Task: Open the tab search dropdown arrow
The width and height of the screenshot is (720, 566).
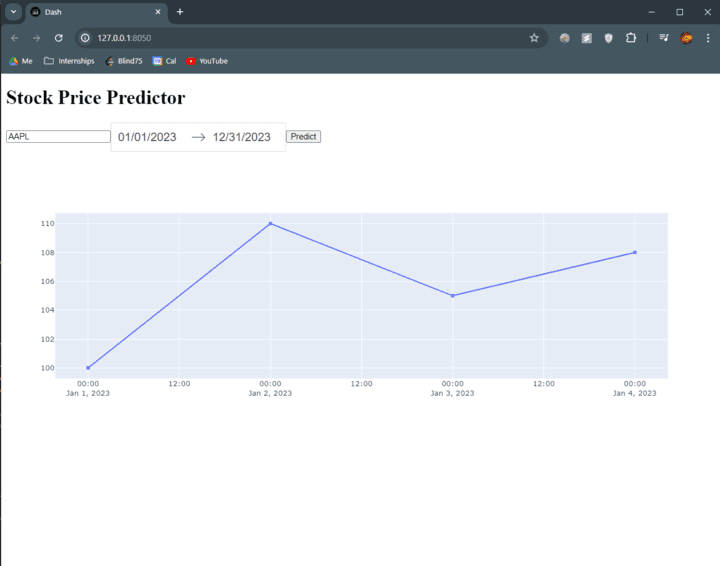Action: pyautogui.click(x=13, y=12)
